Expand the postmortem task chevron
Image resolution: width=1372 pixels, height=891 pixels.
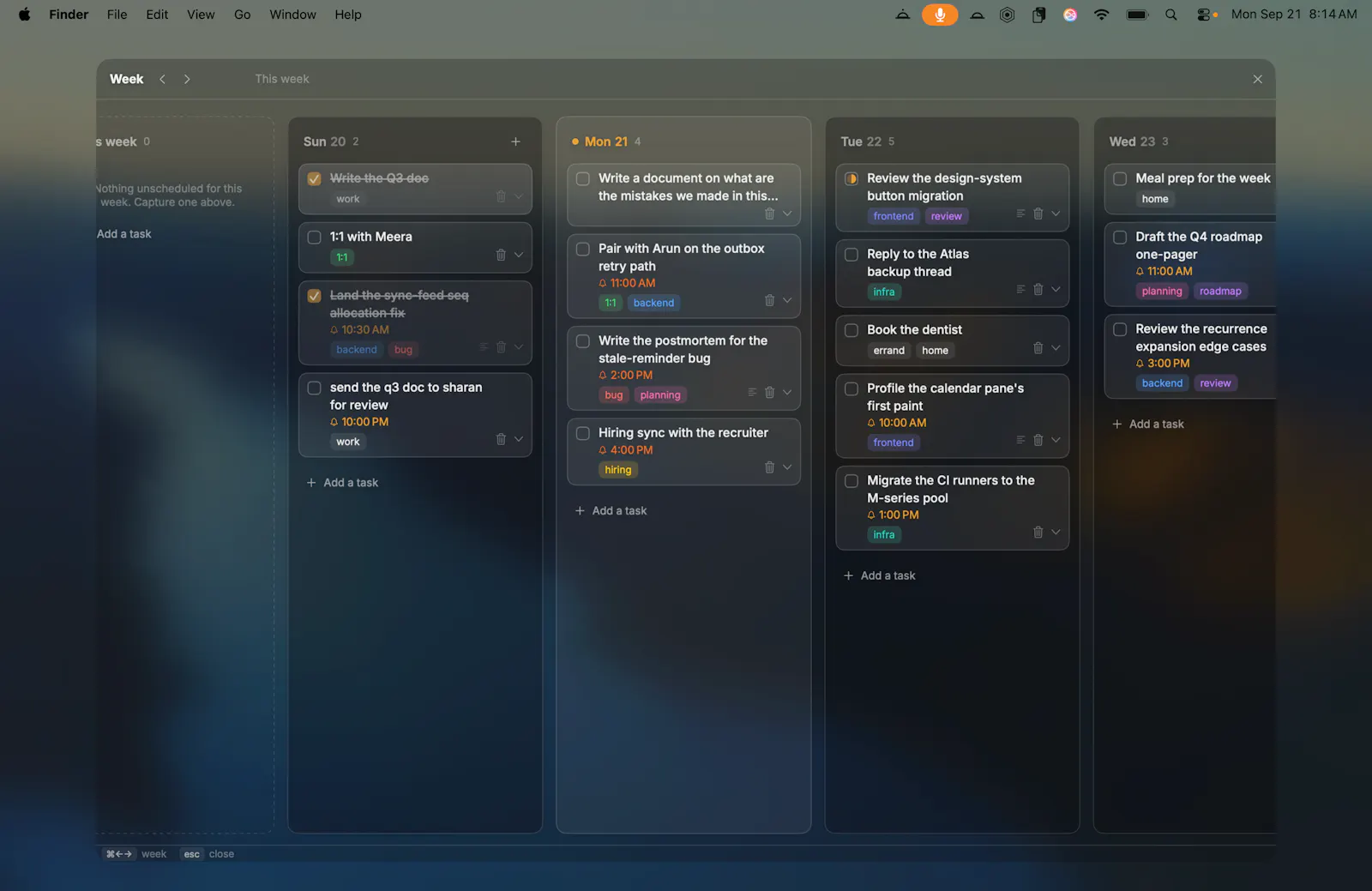click(786, 392)
